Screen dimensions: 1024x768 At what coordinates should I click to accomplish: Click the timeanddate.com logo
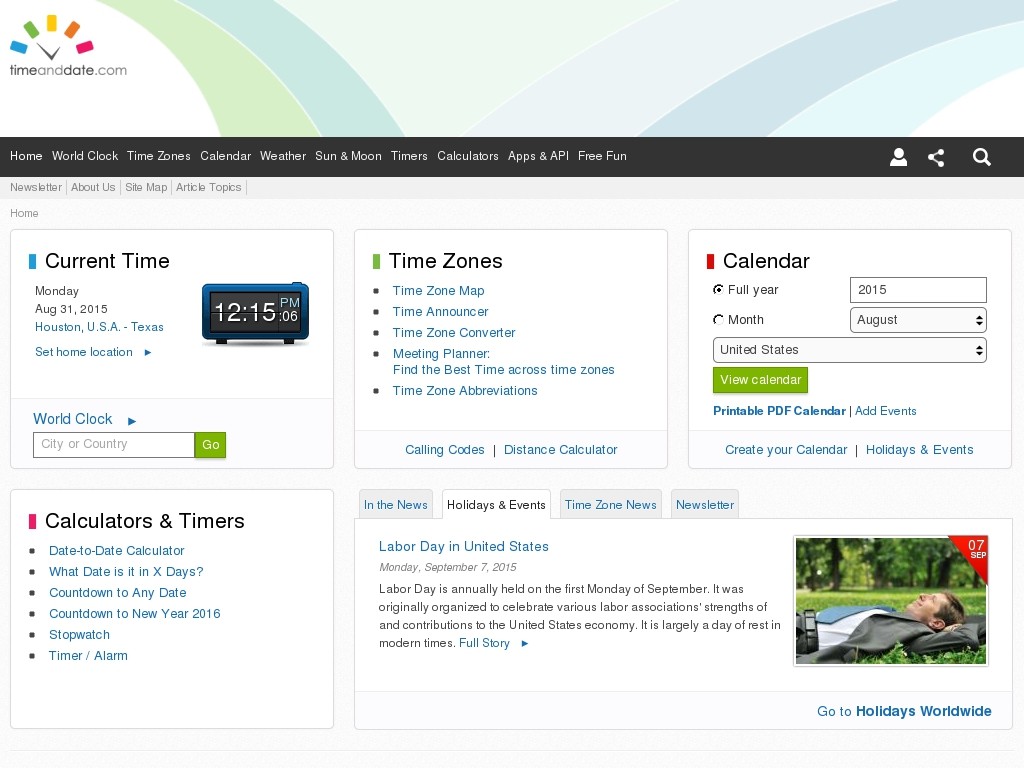[x=68, y=46]
